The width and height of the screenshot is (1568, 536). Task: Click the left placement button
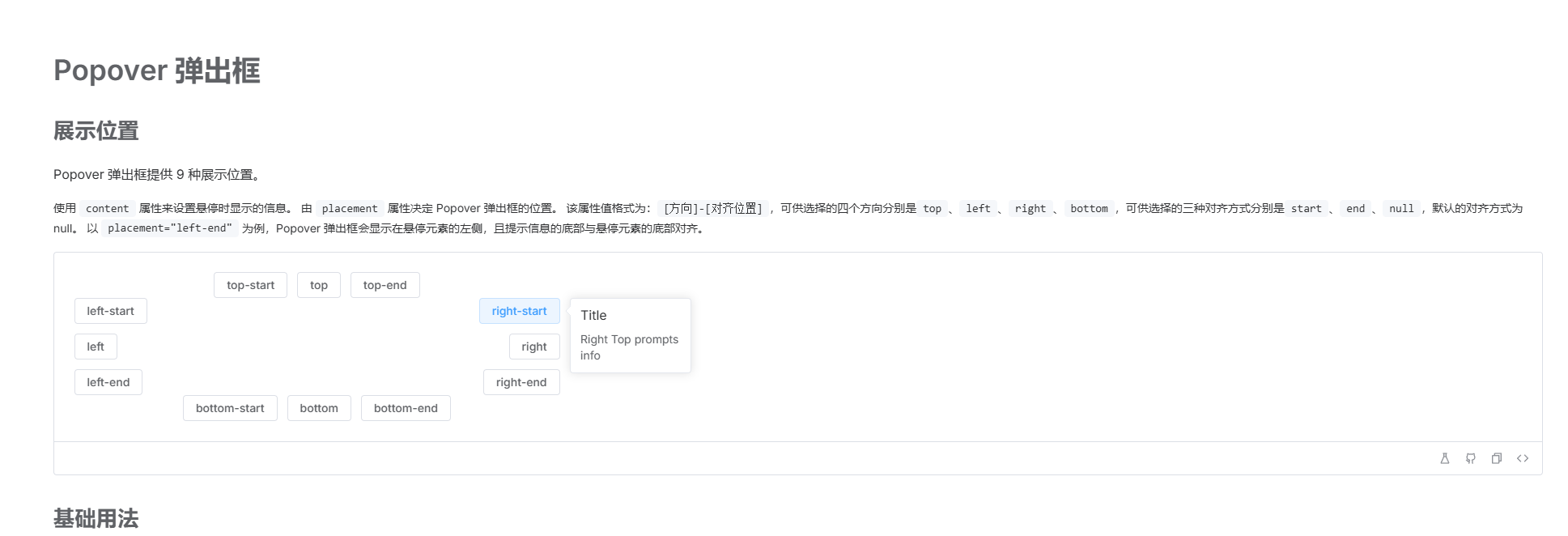pos(96,347)
